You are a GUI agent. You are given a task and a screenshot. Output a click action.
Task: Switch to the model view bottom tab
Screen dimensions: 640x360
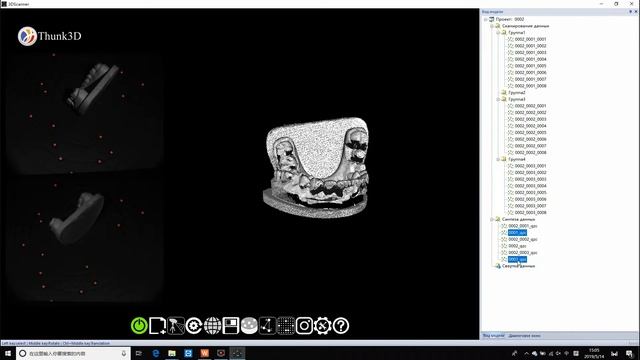pyautogui.click(x=493, y=336)
